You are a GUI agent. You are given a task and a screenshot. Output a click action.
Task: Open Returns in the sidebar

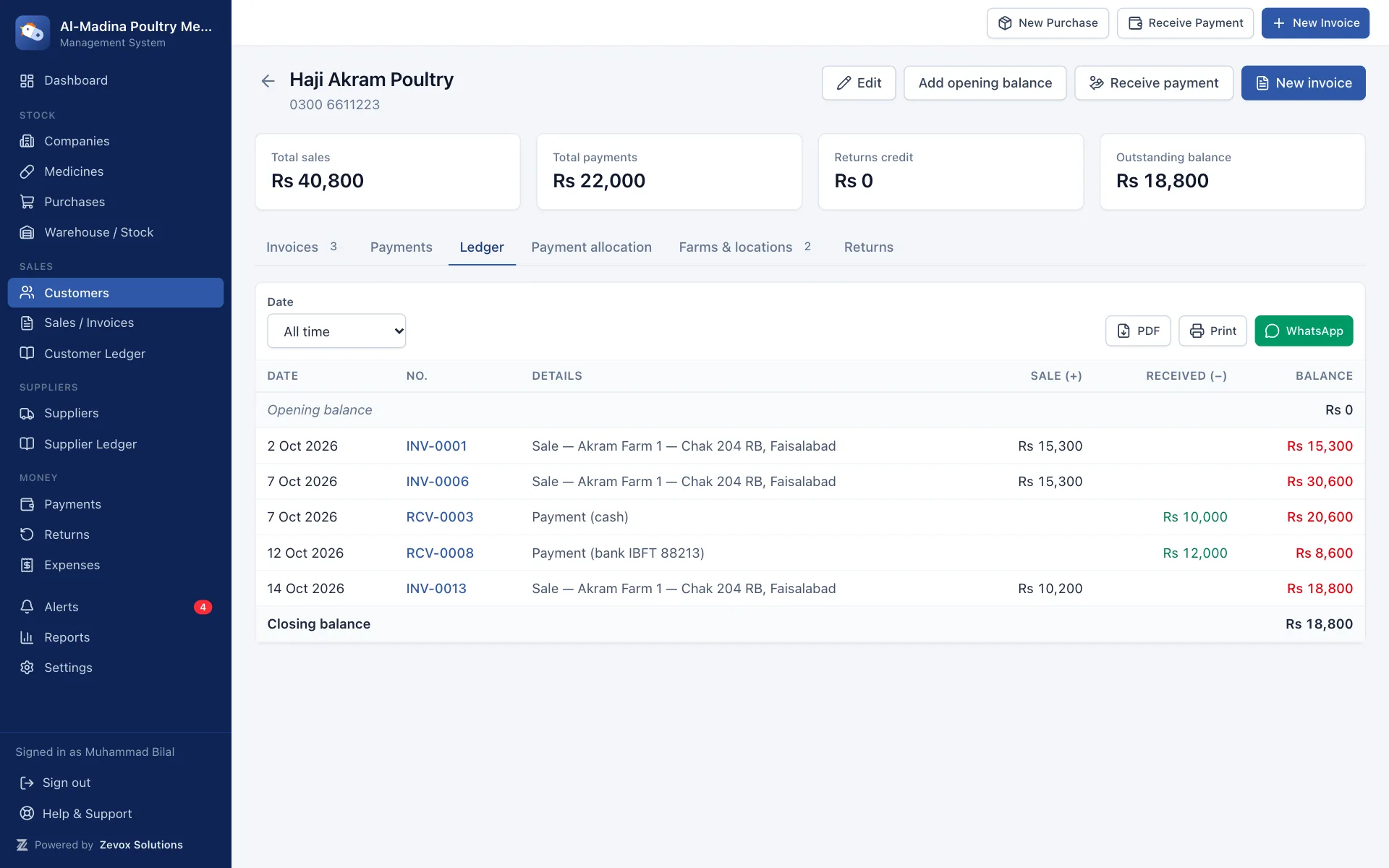click(x=116, y=535)
